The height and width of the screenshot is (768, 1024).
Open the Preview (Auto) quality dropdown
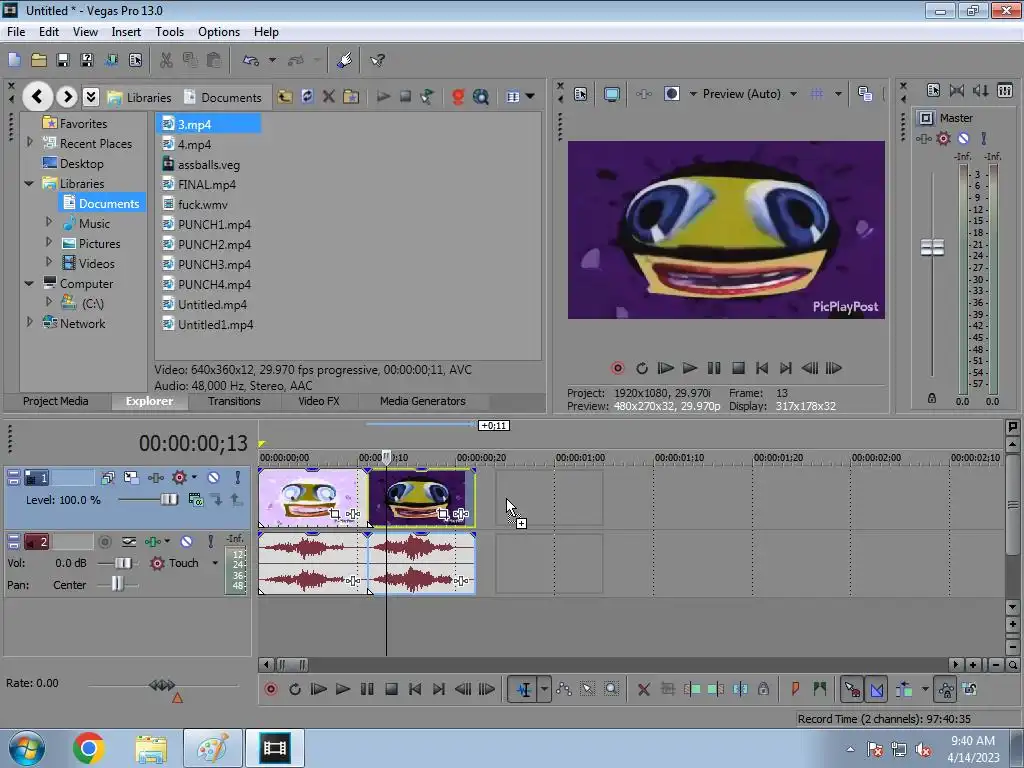point(793,94)
